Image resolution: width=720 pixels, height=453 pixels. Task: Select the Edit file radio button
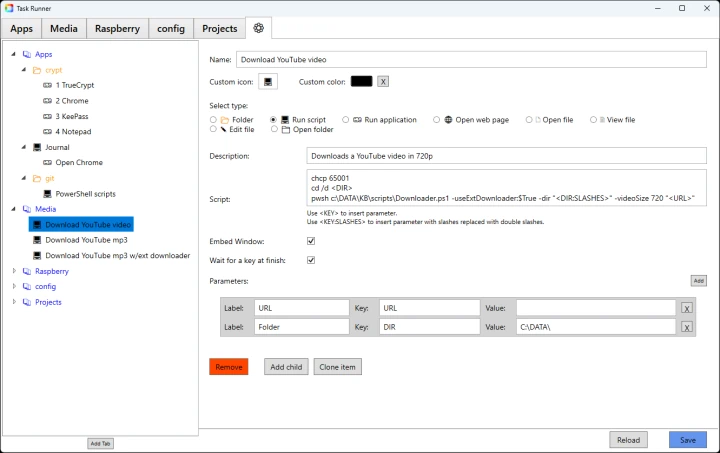pos(213,129)
